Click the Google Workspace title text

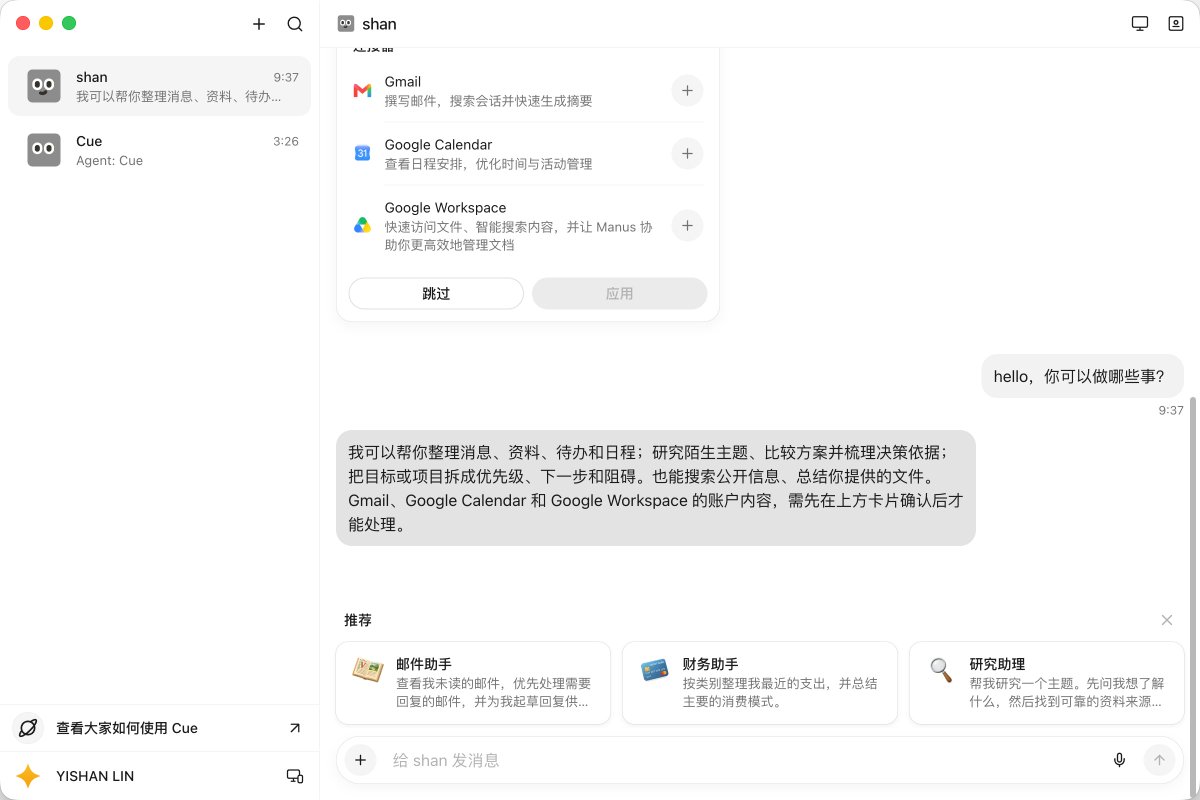[x=445, y=208]
